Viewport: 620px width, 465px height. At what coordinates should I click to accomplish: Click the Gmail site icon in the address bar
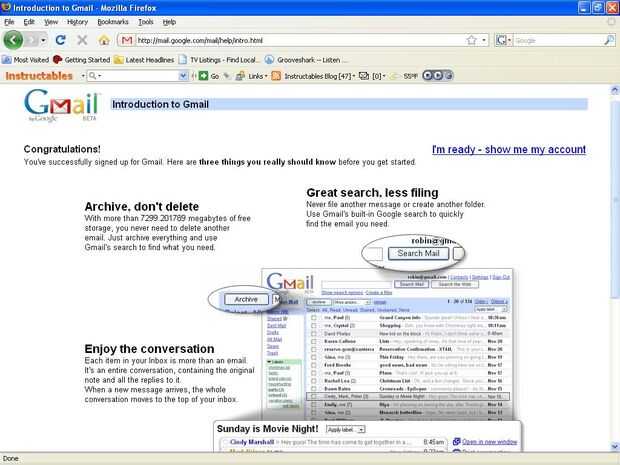[127, 40]
